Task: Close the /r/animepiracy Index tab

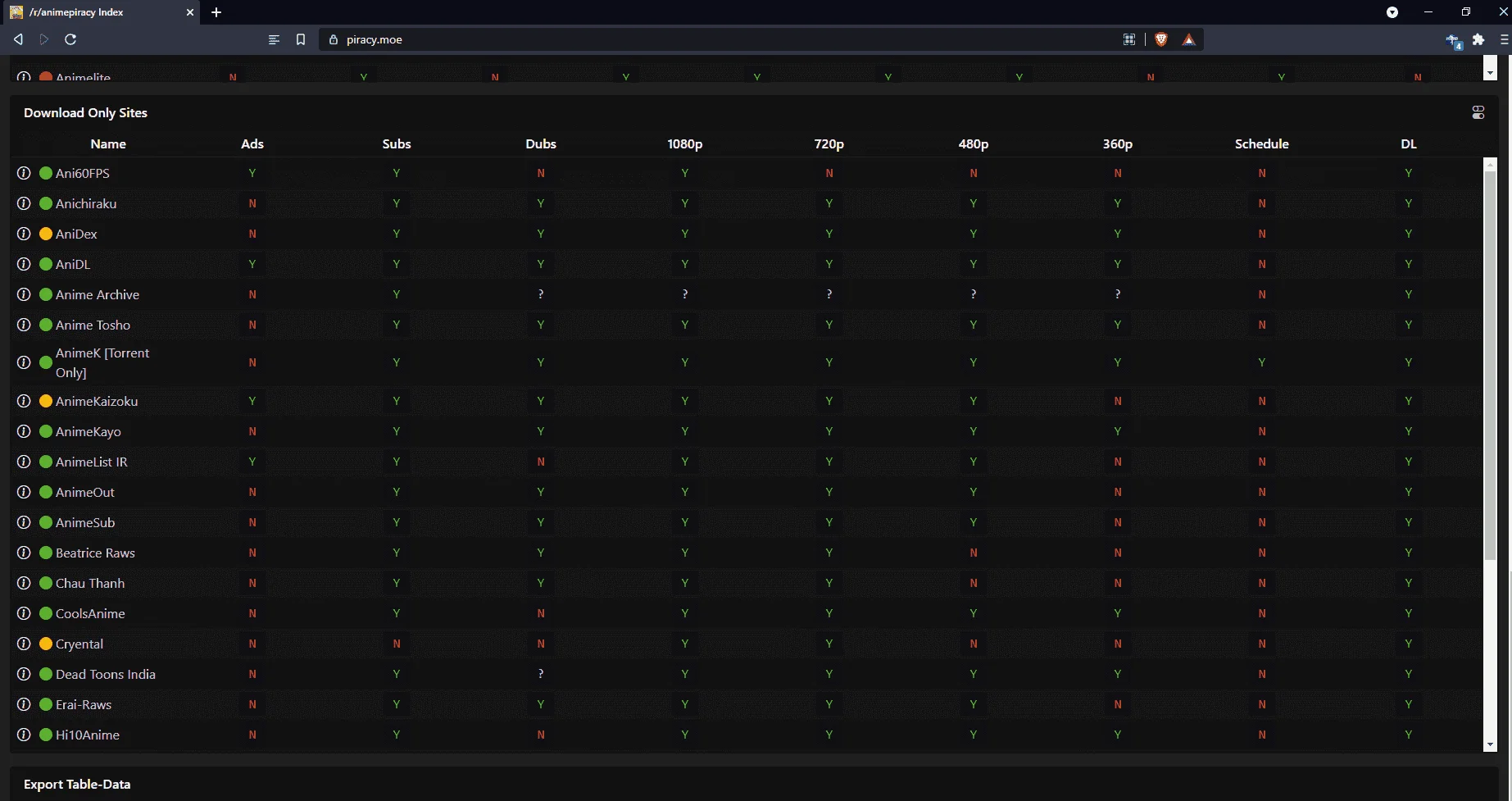Action: coord(189,12)
